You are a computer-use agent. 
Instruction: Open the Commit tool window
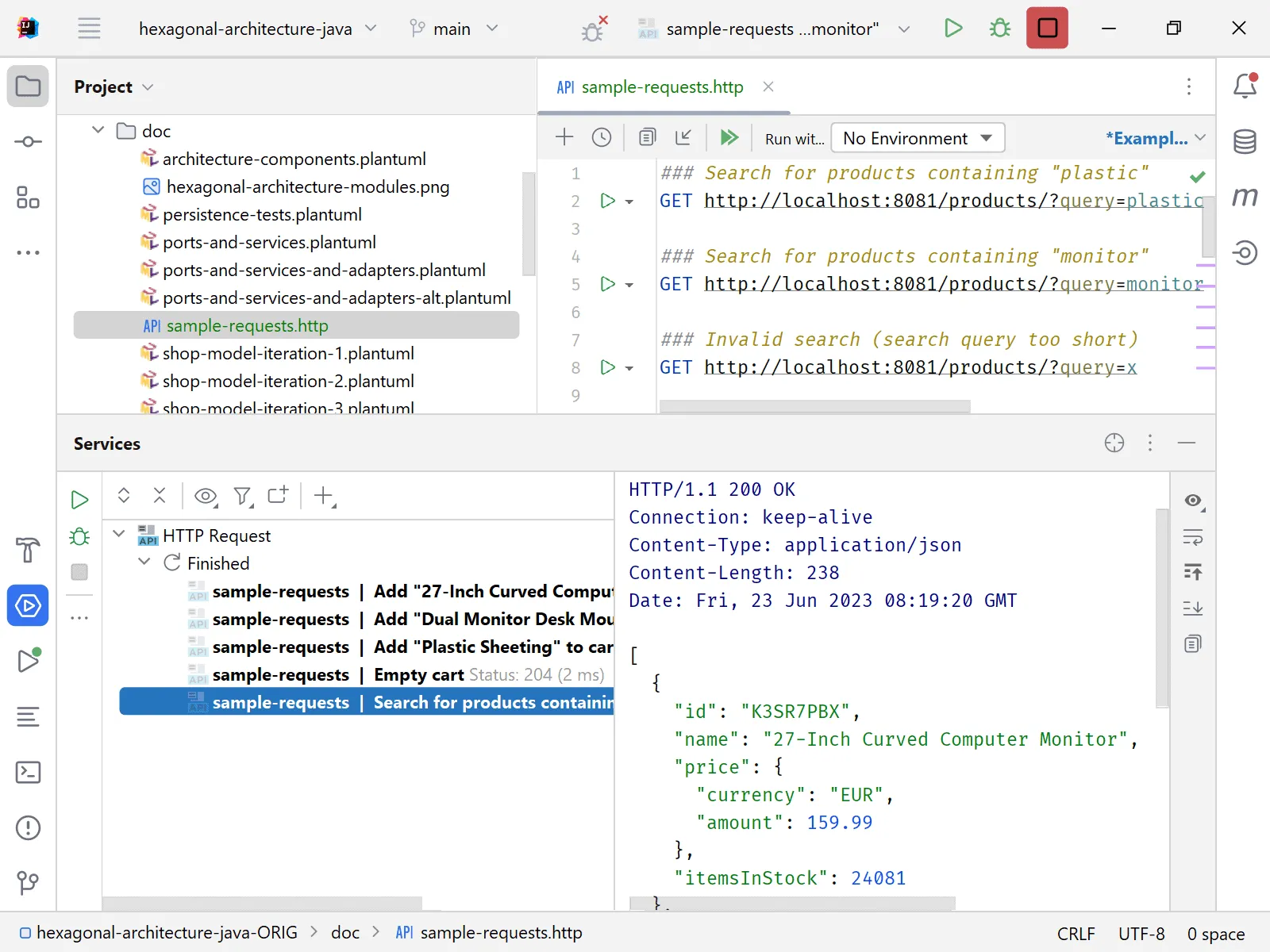[28, 142]
